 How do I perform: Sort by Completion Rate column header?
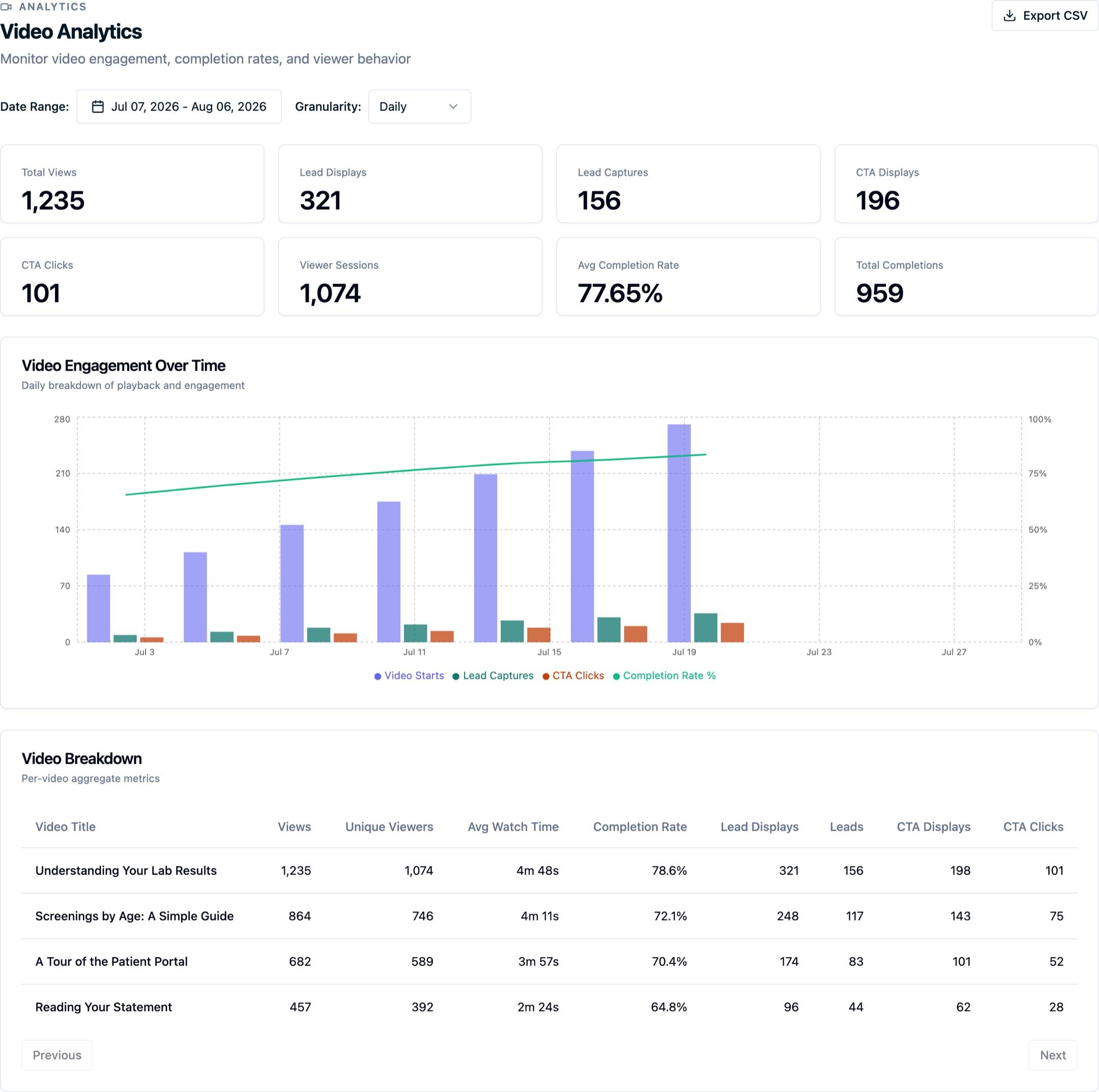640,826
